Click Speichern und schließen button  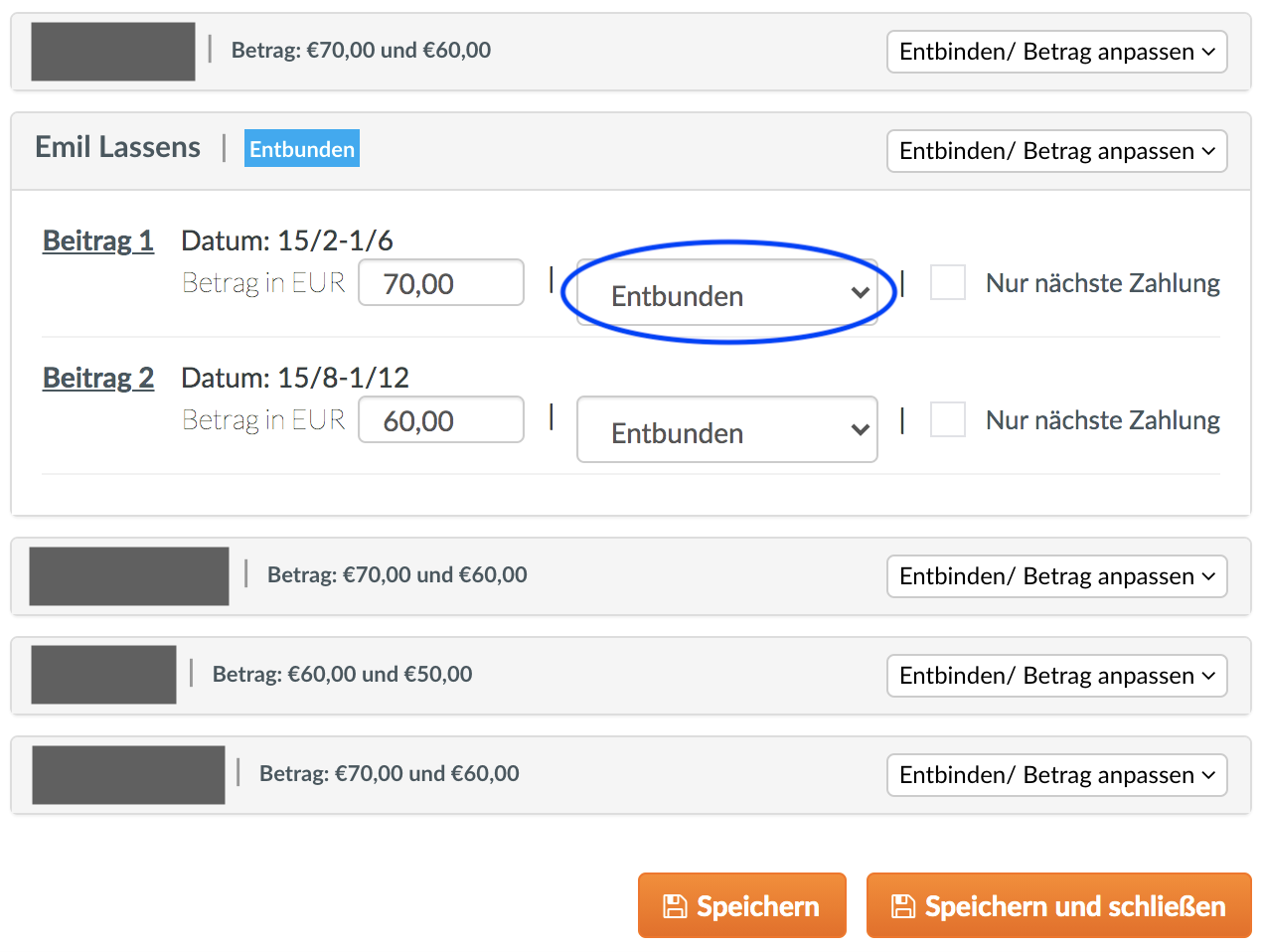click(x=1058, y=905)
